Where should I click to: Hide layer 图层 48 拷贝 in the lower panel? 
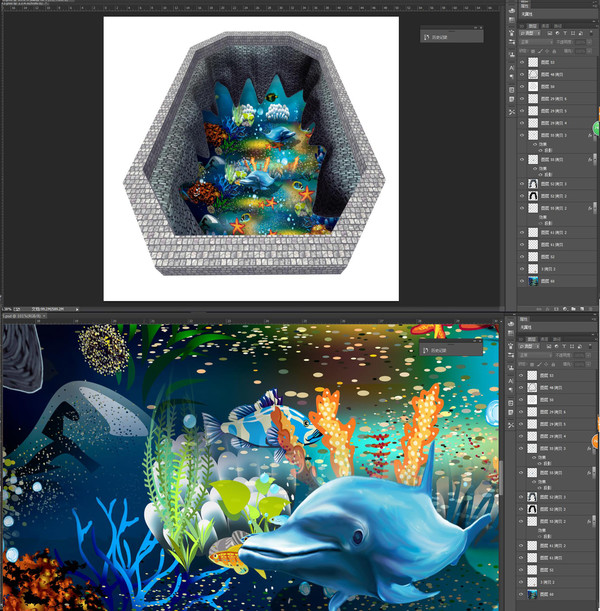(x=521, y=387)
